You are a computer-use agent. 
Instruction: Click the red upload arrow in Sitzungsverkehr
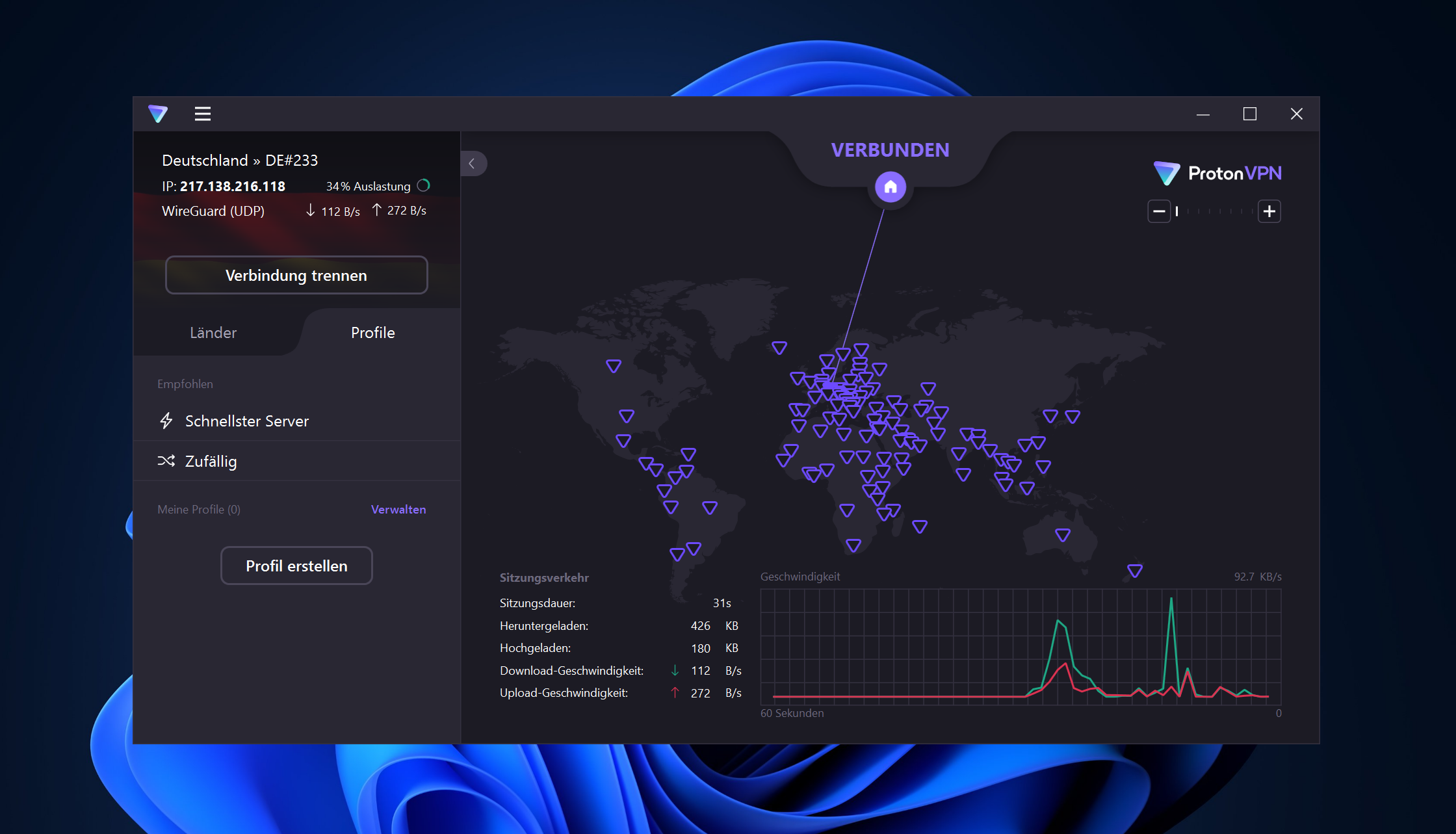pyautogui.click(x=675, y=692)
